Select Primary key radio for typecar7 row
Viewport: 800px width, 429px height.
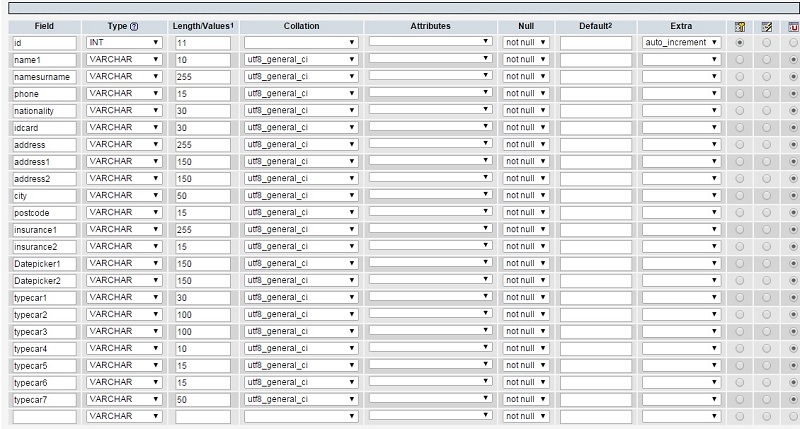[x=739, y=399]
